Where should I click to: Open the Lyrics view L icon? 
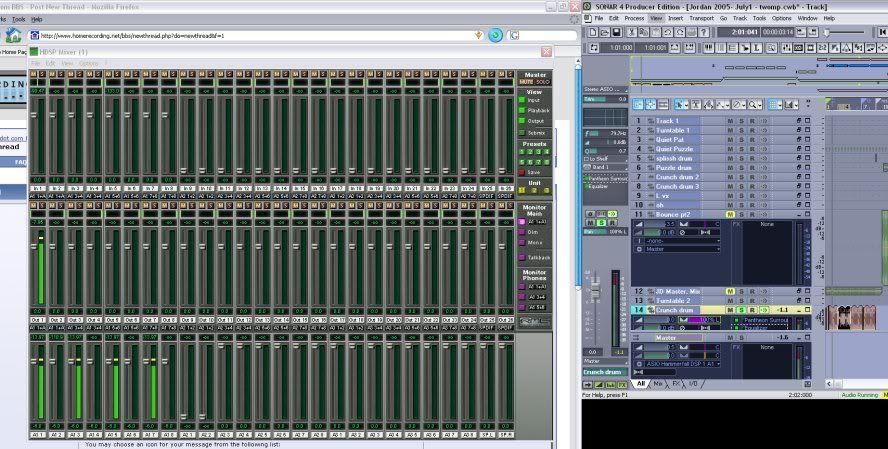[758, 48]
